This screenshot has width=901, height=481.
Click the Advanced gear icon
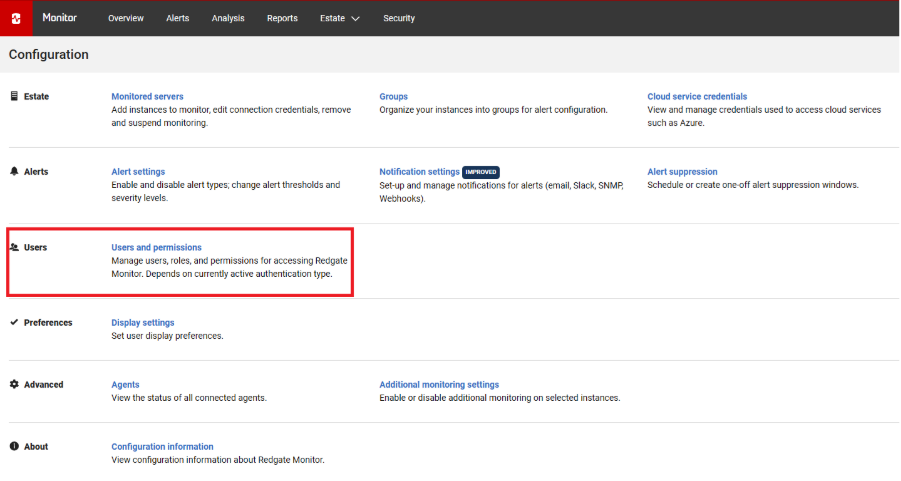(x=14, y=385)
